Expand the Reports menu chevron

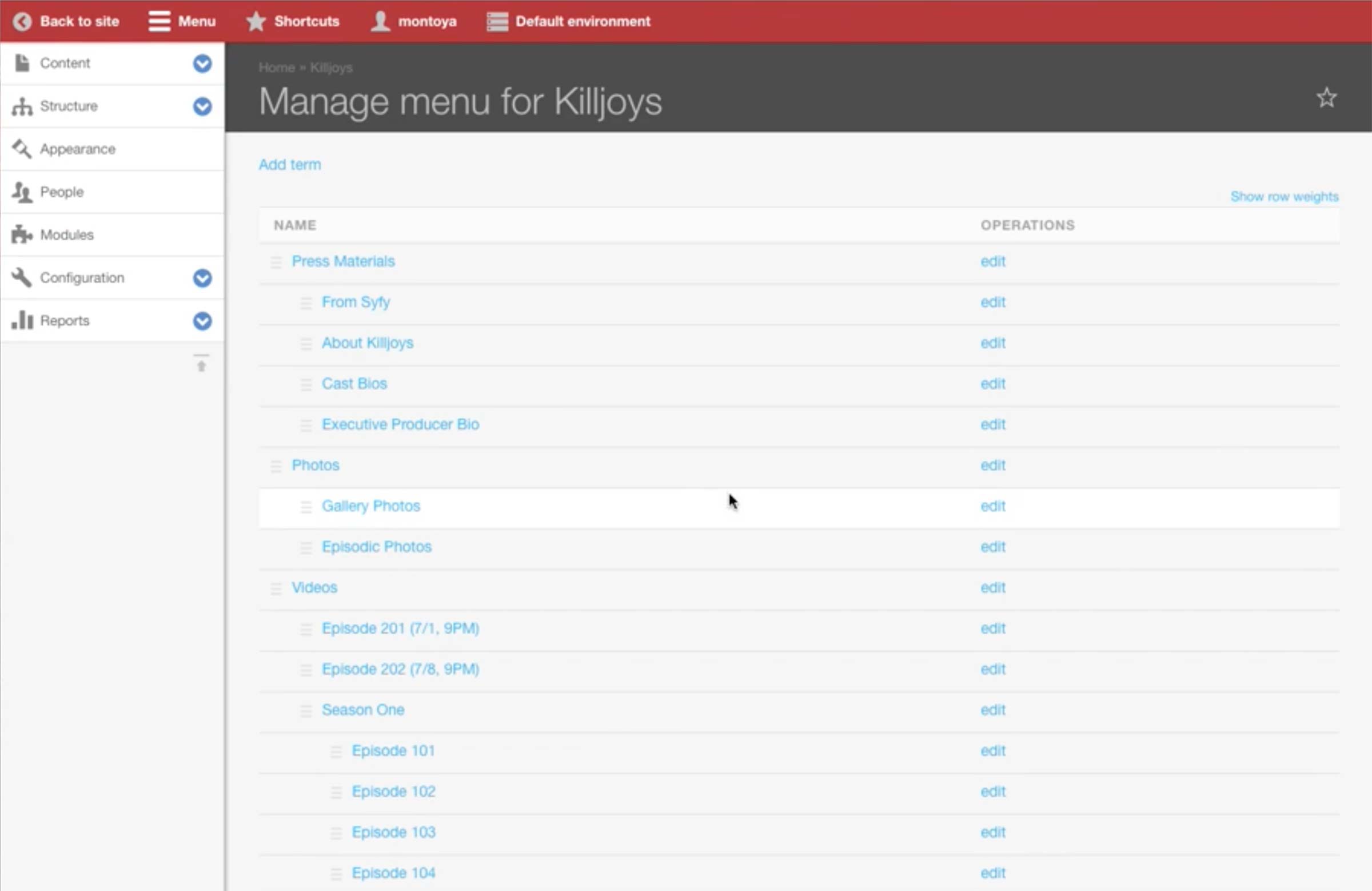[202, 321]
